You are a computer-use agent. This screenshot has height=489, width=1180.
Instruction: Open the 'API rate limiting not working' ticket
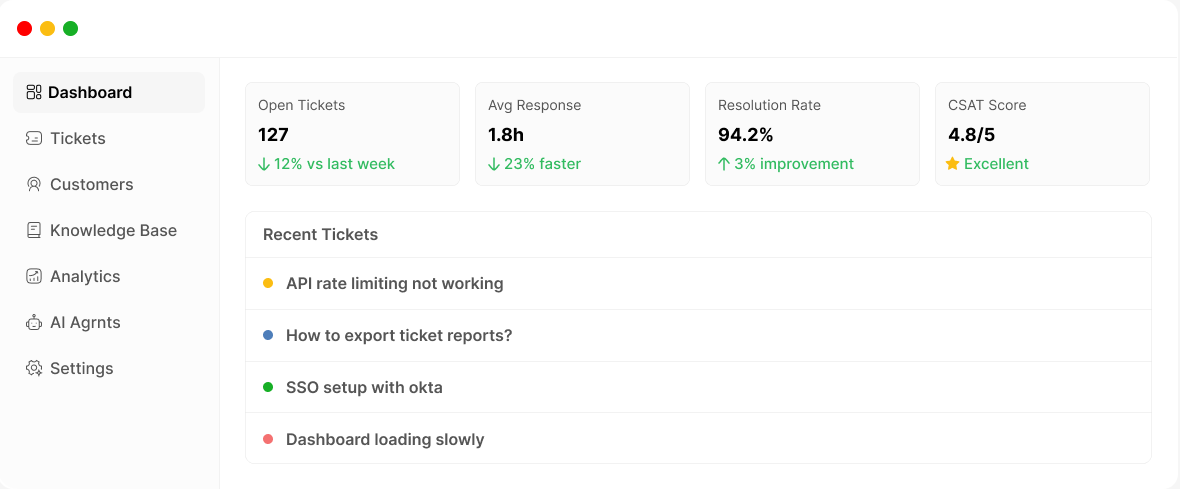pyautogui.click(x=394, y=283)
